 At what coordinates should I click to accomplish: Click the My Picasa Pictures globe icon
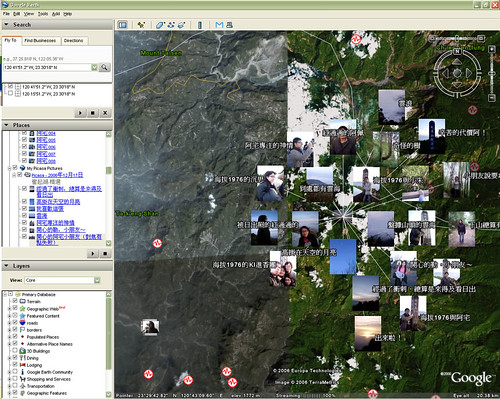point(22,168)
